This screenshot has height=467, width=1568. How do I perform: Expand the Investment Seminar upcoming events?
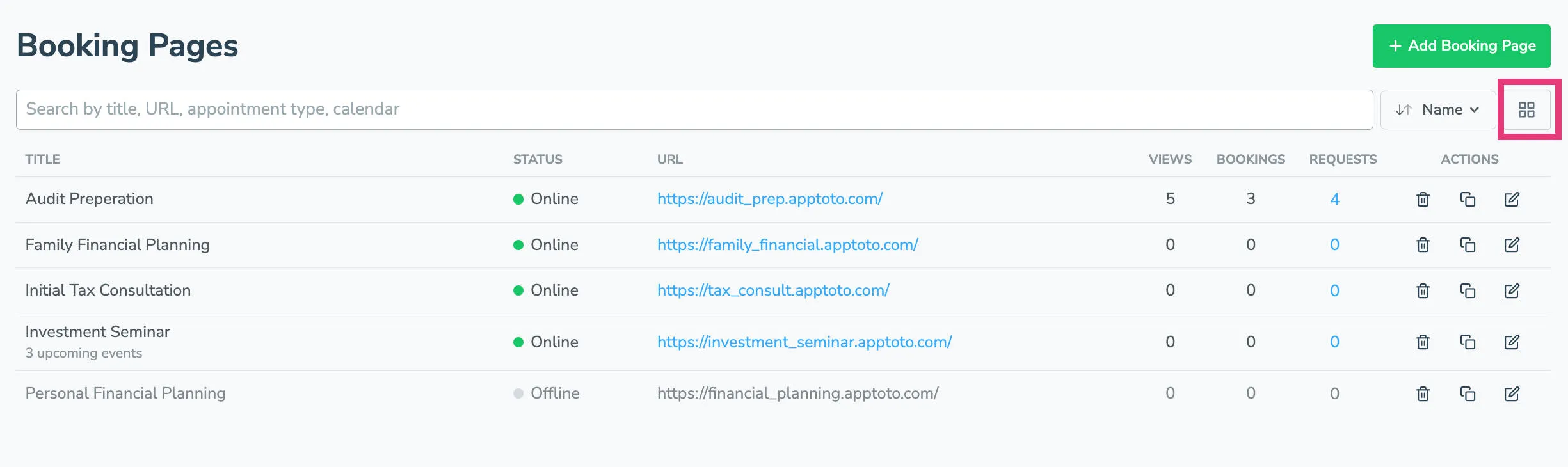click(x=83, y=352)
